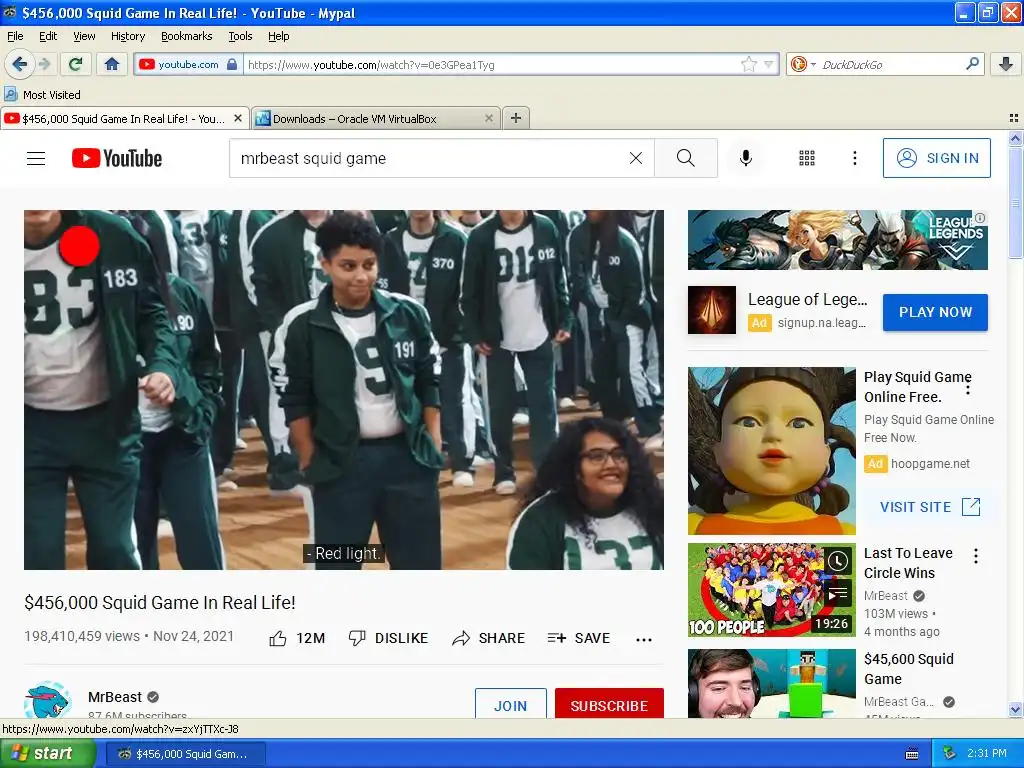Click the padlock site security icon

(x=232, y=65)
